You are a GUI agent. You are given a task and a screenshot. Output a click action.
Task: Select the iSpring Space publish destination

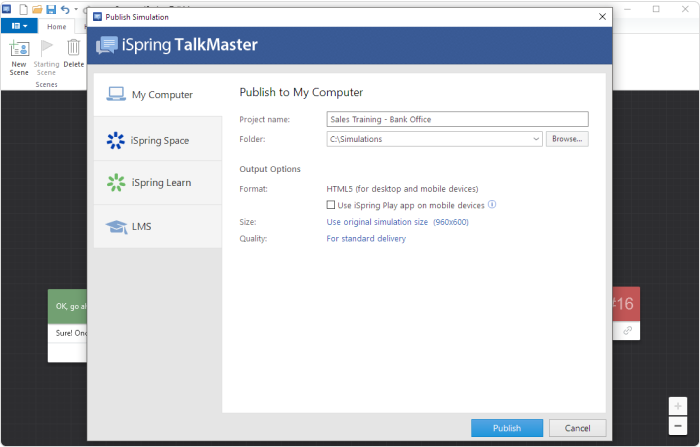click(x=158, y=140)
